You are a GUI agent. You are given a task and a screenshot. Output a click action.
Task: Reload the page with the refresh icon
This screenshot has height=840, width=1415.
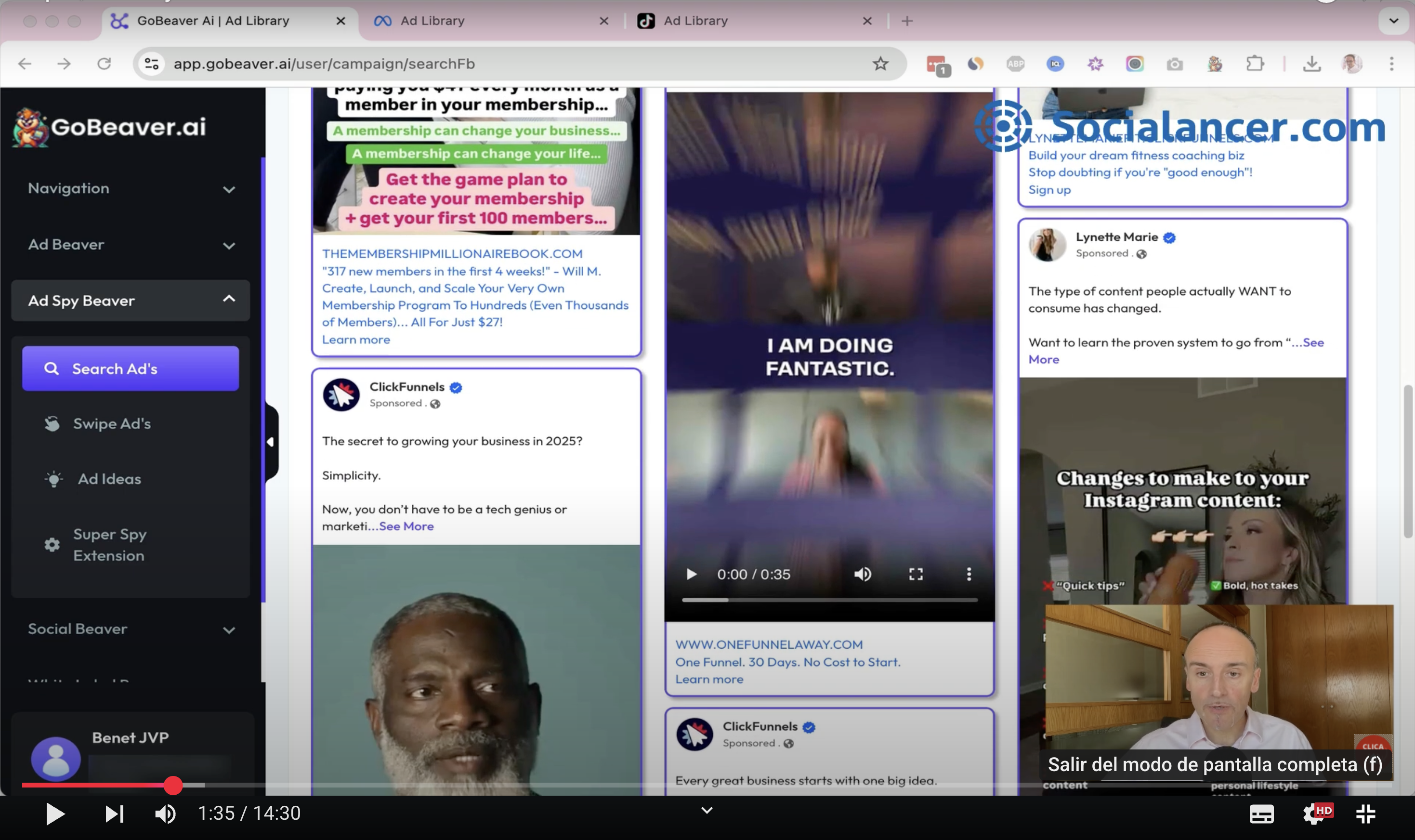pos(104,64)
